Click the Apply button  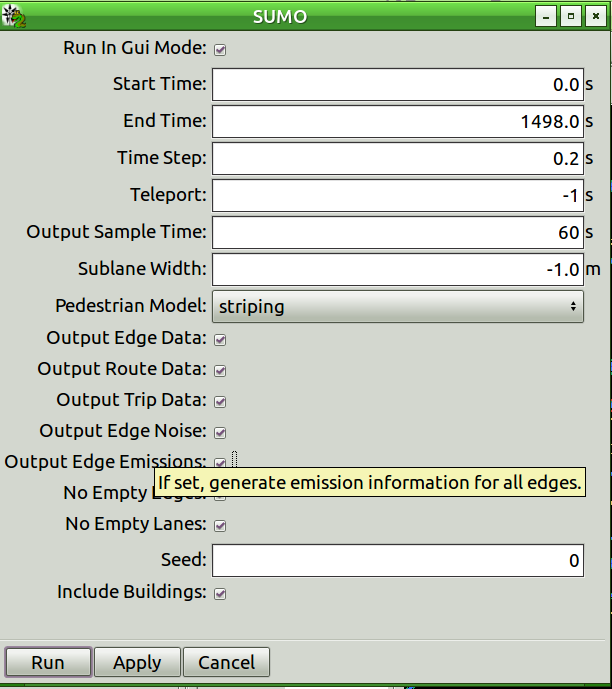coord(137,663)
